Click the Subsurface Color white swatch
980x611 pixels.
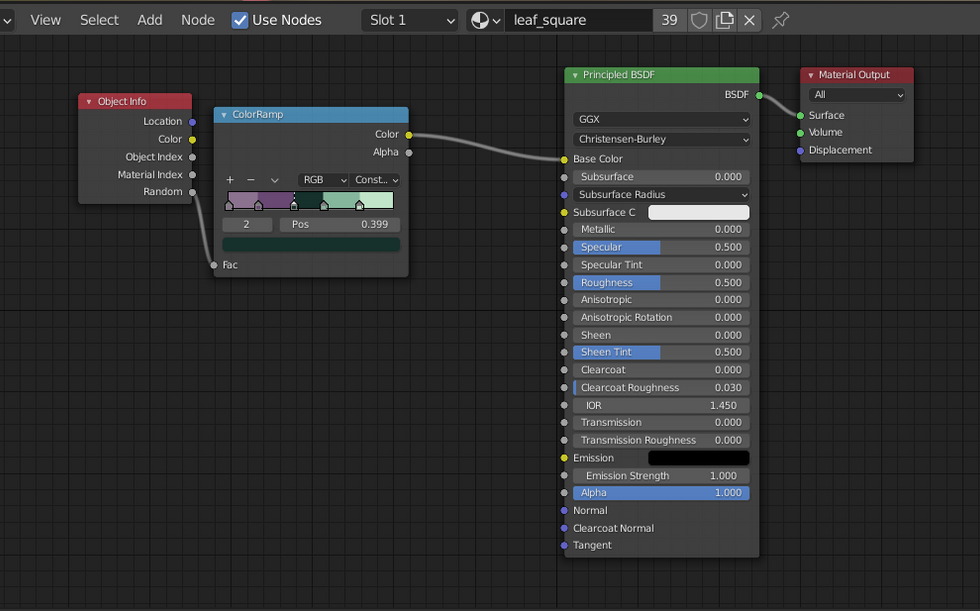(x=699, y=212)
